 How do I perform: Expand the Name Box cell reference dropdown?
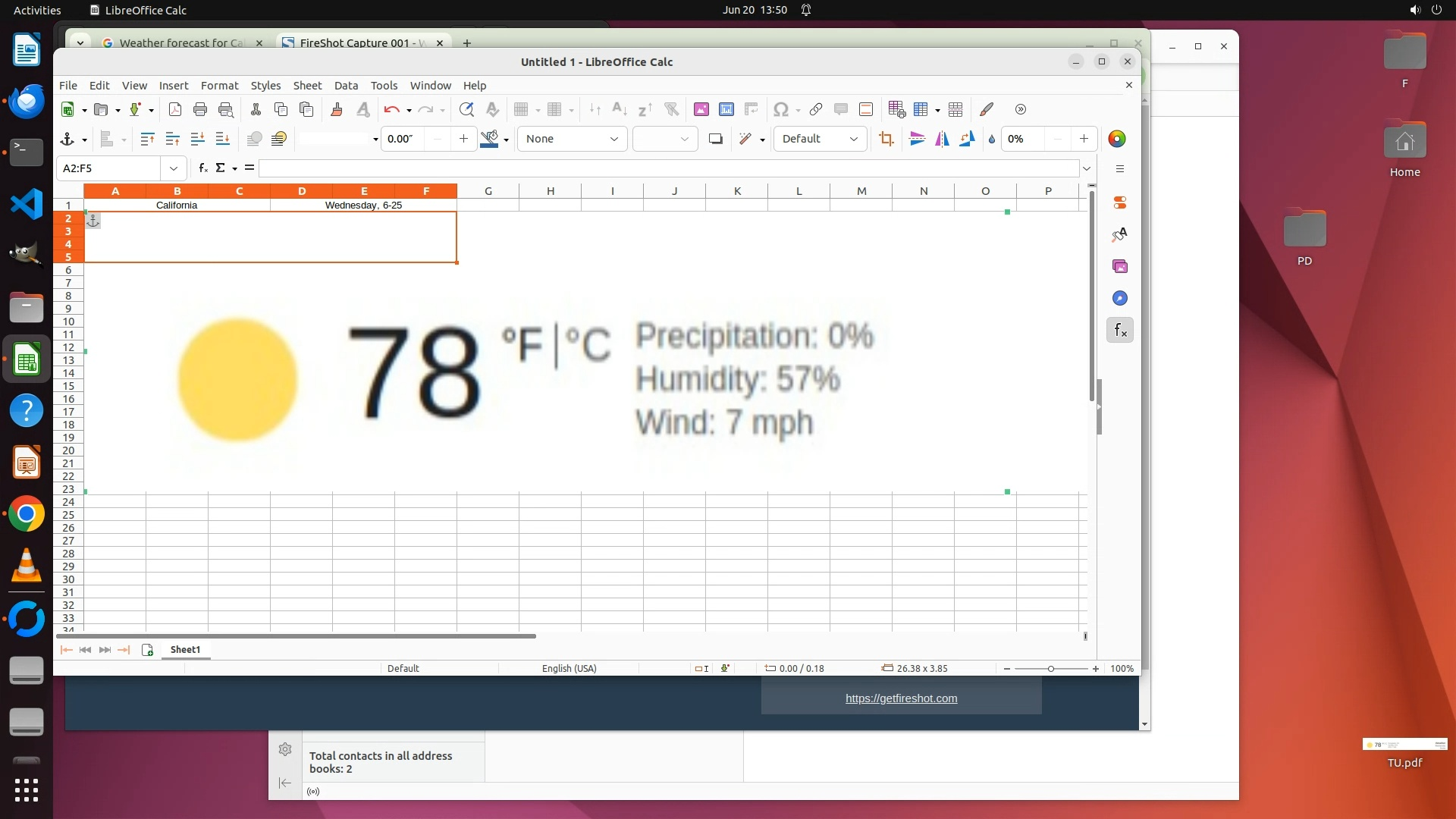click(x=174, y=168)
